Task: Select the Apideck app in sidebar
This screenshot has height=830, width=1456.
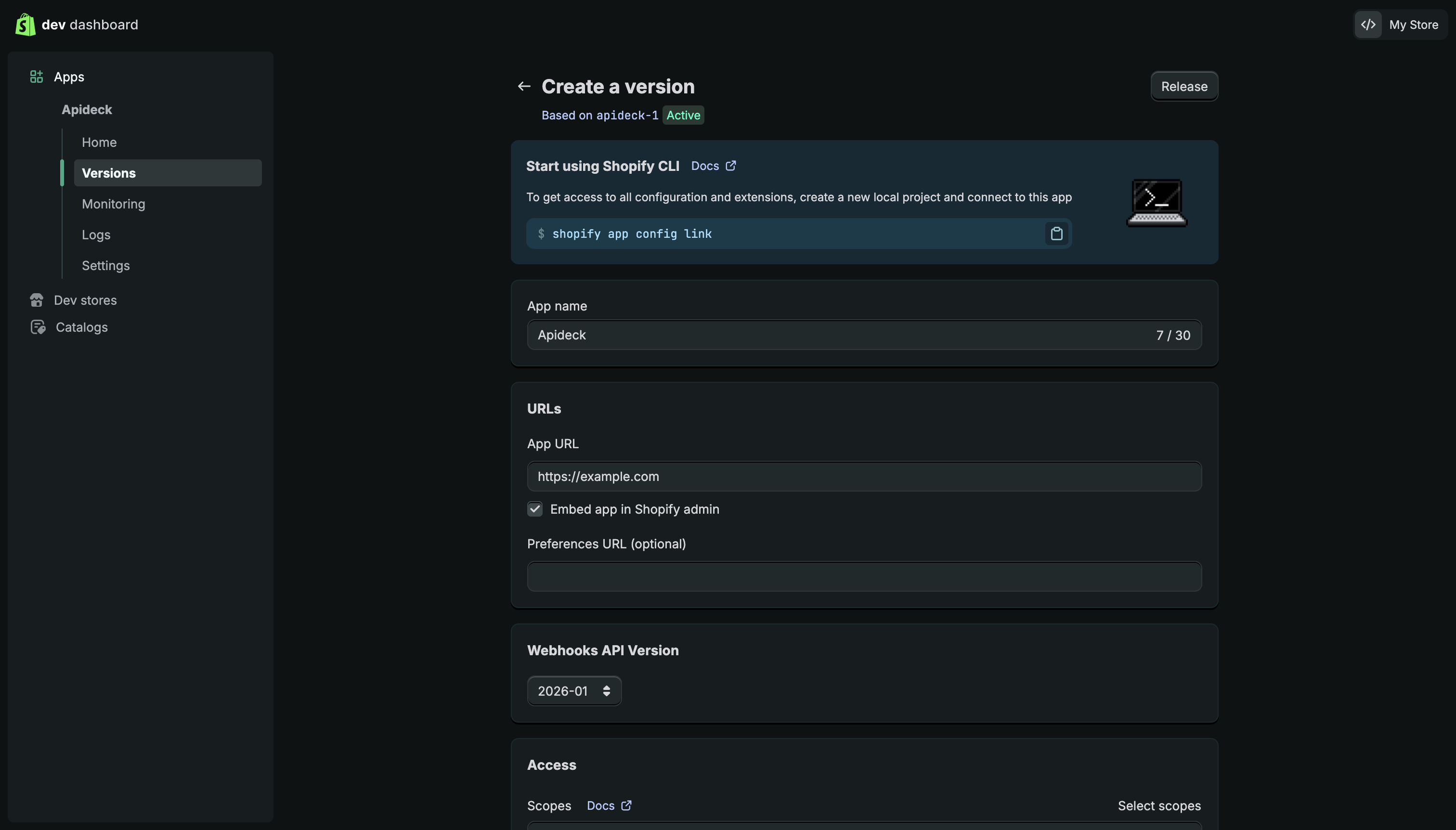Action: [x=87, y=109]
